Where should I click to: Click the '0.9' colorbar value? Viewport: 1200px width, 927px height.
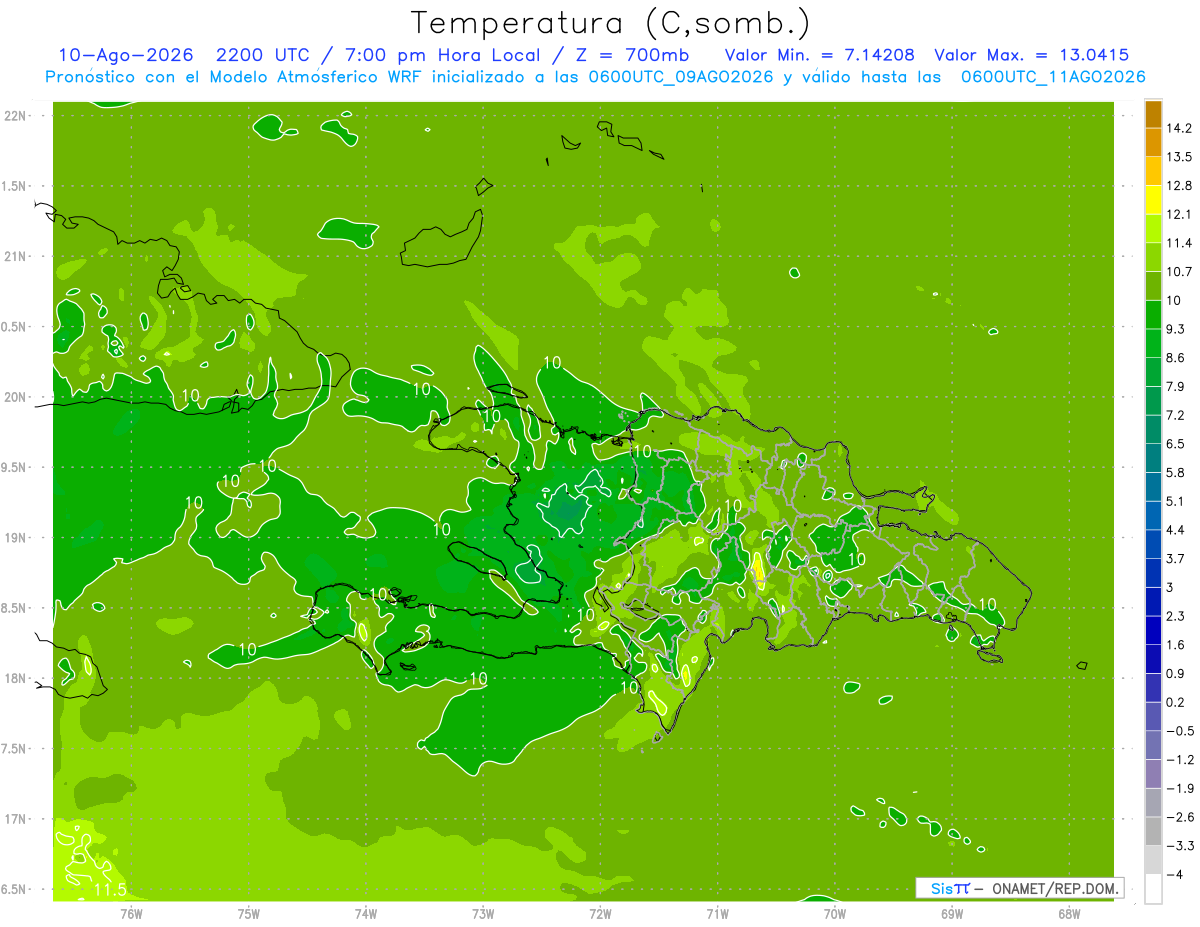(1175, 673)
